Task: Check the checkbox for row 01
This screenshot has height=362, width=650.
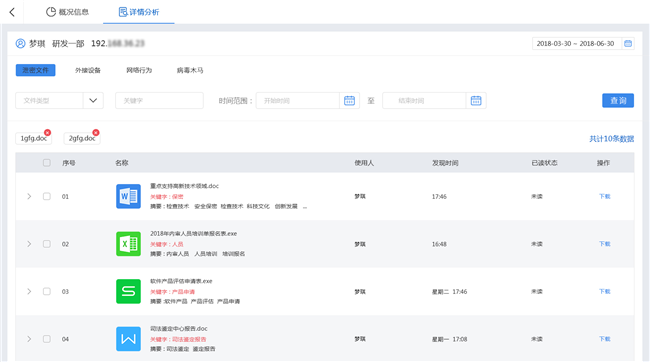Action: (47, 196)
